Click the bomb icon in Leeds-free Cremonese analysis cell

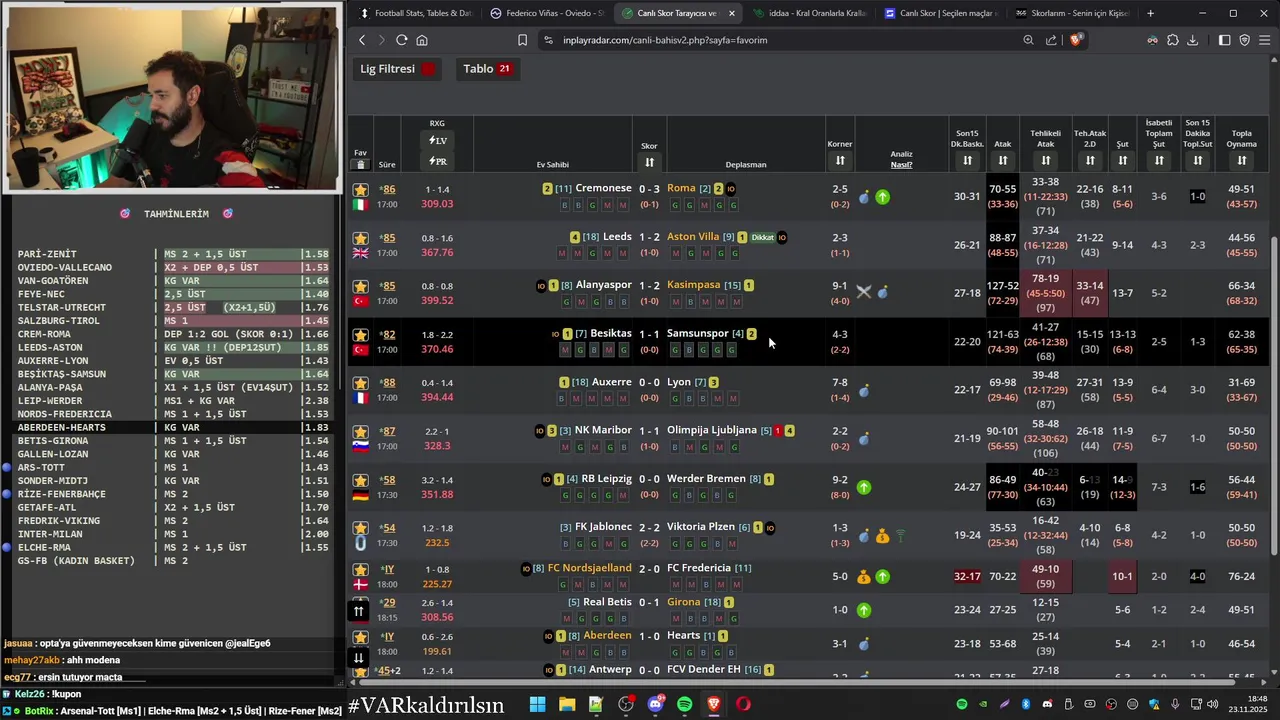(864, 197)
